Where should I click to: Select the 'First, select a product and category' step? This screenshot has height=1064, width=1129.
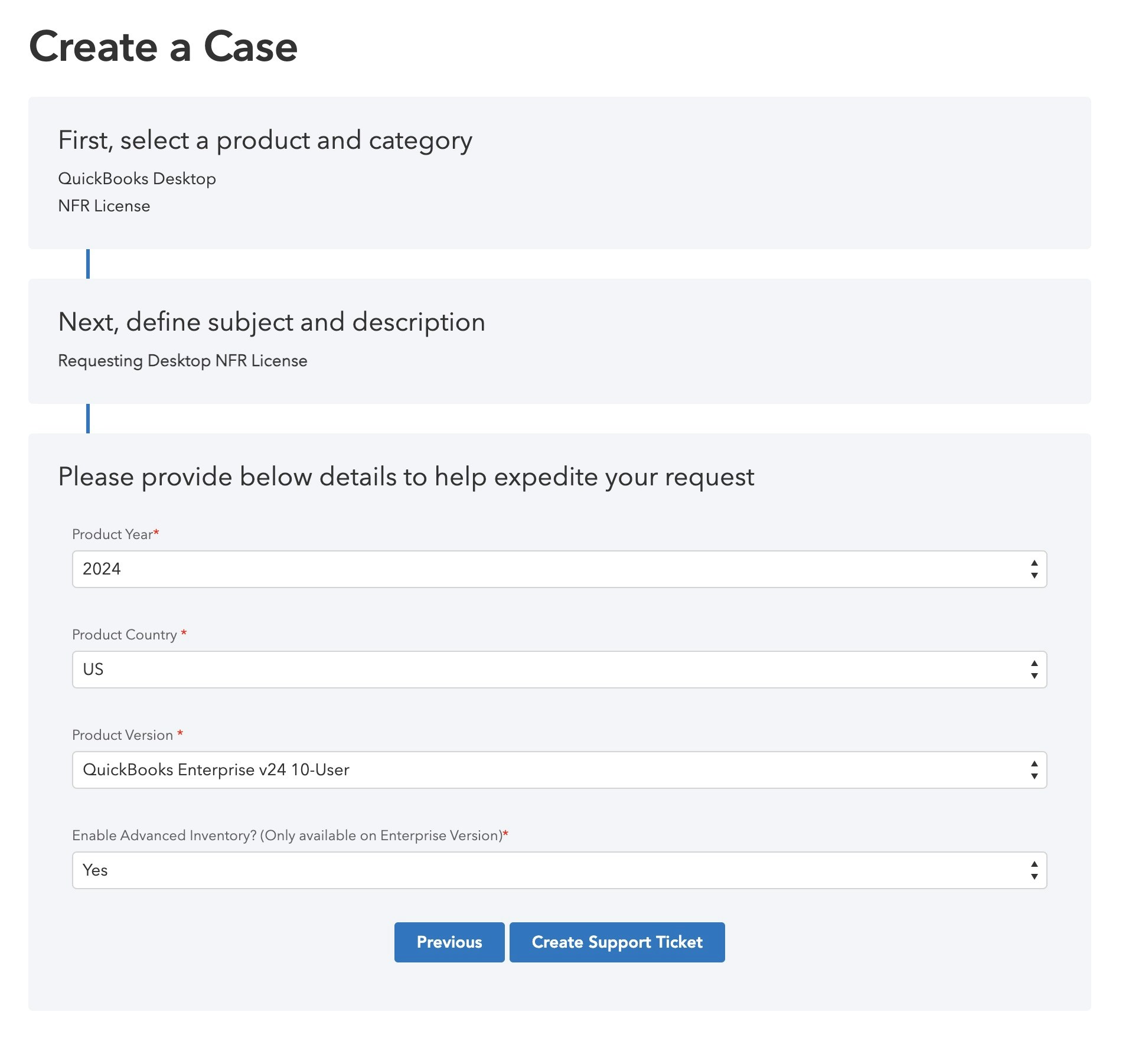(x=265, y=141)
